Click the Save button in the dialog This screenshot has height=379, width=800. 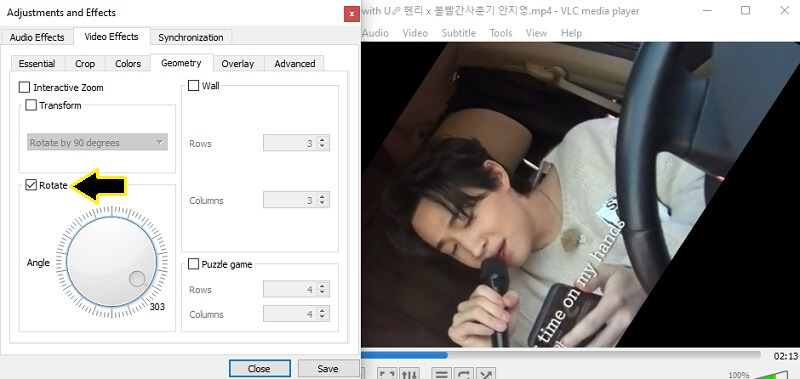coord(328,368)
